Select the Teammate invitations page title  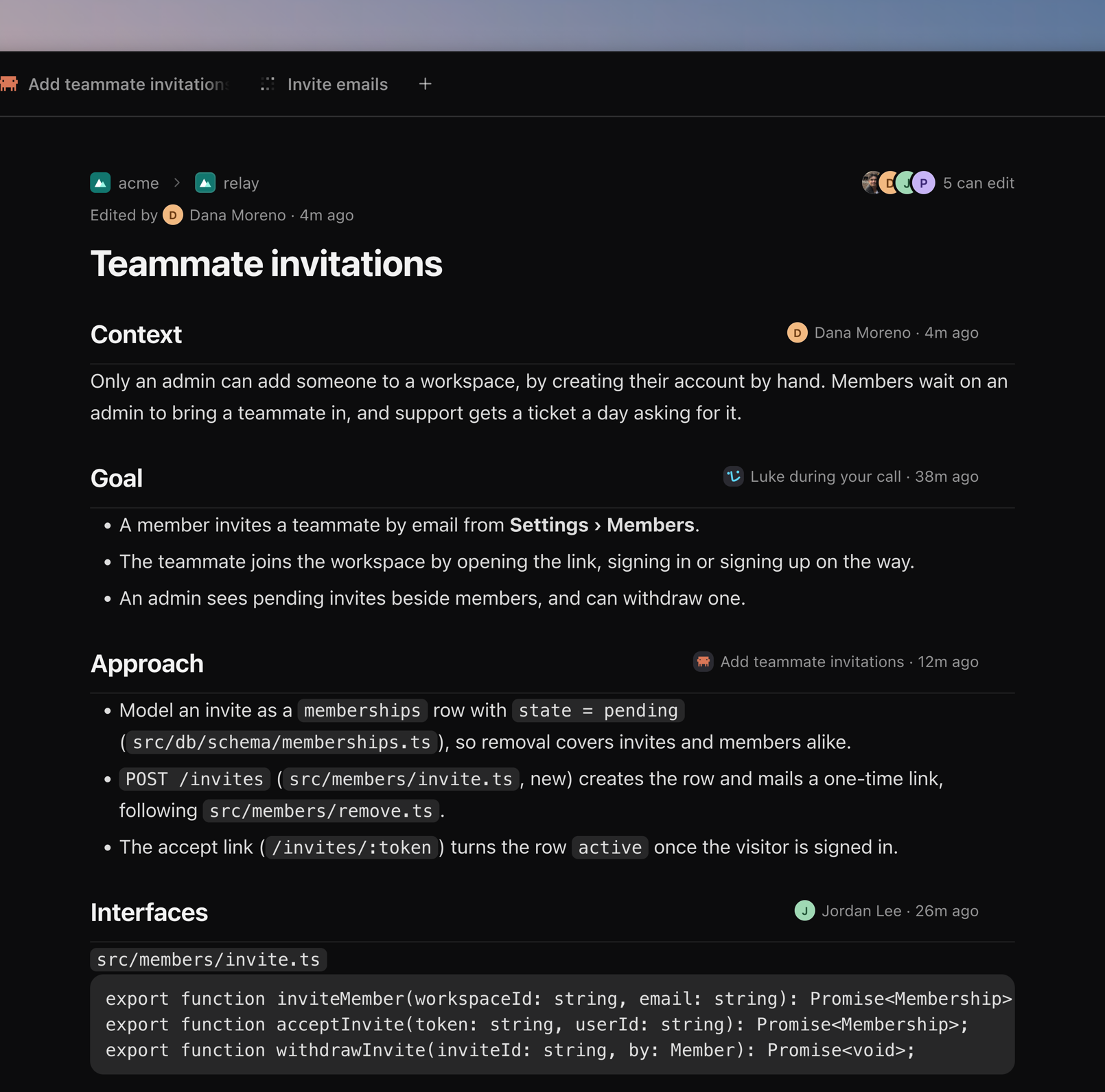tap(266, 264)
